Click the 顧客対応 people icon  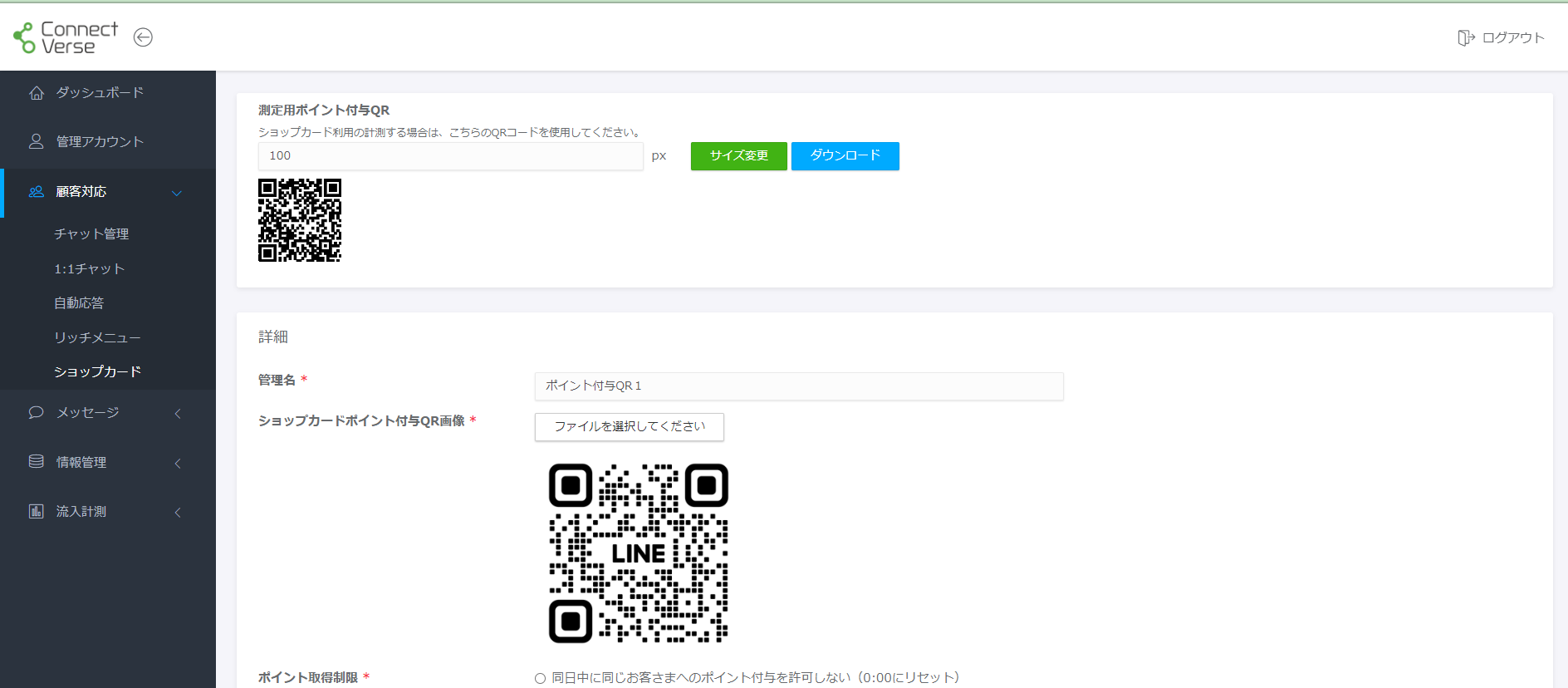[x=37, y=192]
